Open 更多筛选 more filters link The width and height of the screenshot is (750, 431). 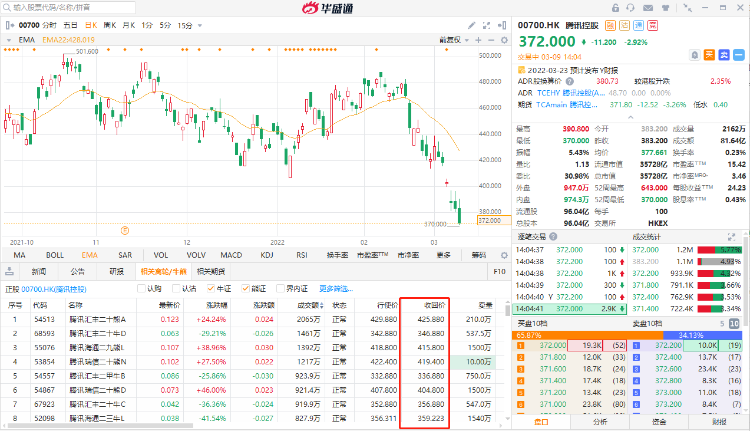pos(336,288)
